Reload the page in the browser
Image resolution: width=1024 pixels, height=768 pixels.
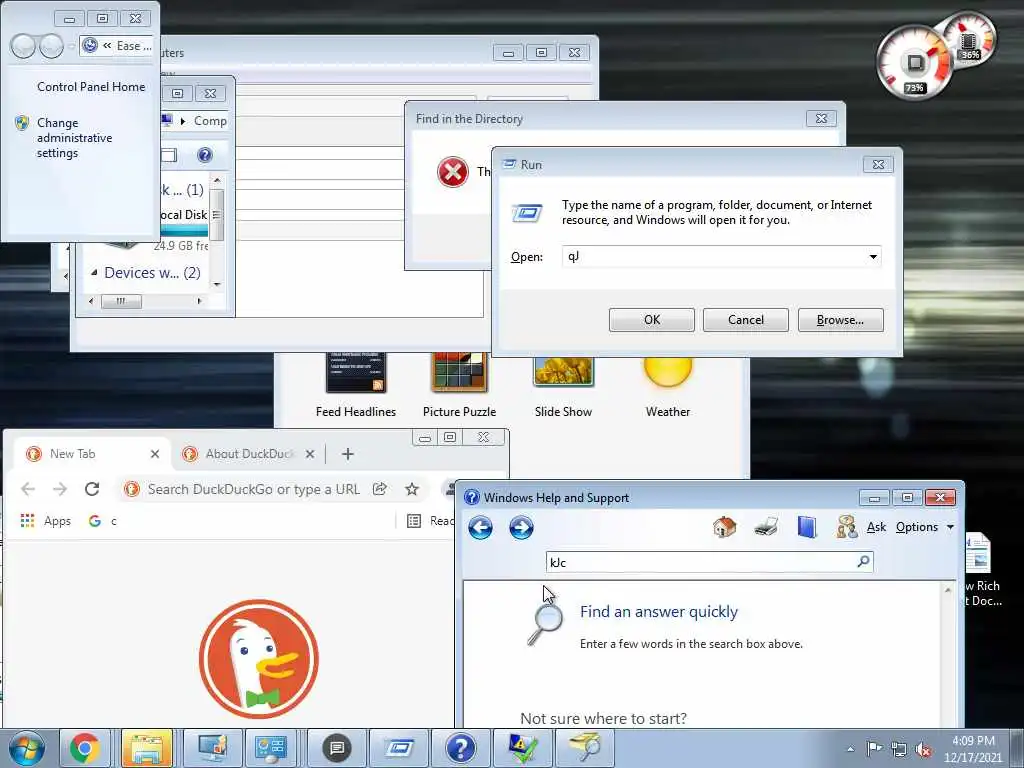(x=92, y=489)
